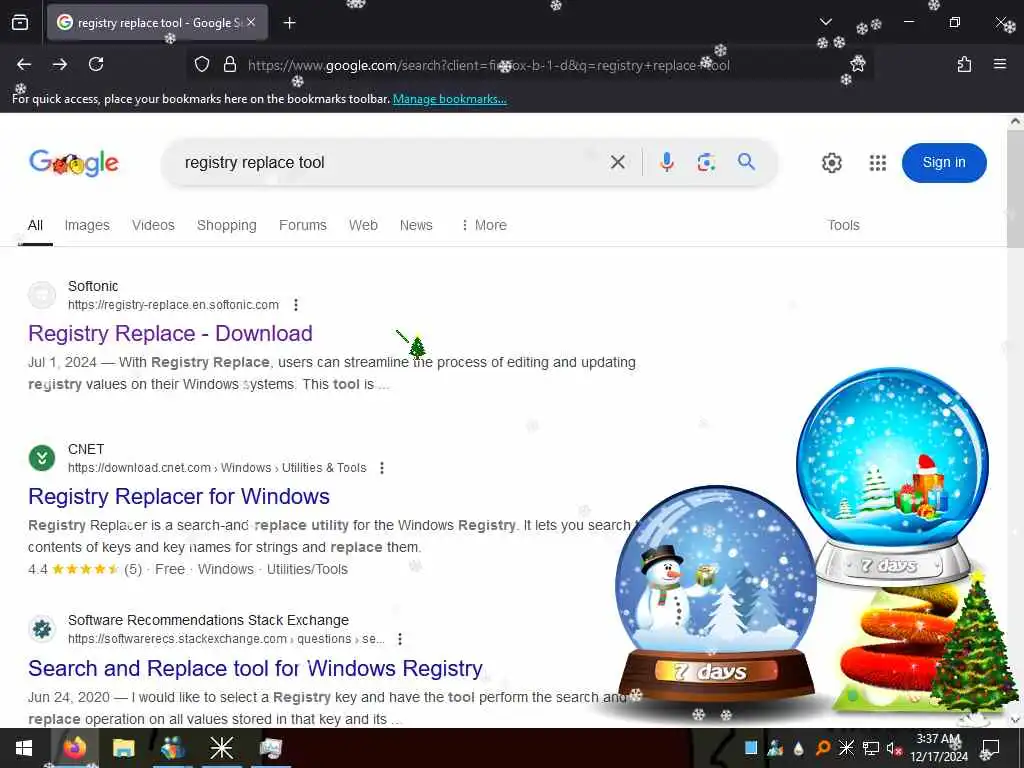1024x768 pixels.
Task: Click the page vertical scrollbar thumb
Action: click(x=1015, y=188)
